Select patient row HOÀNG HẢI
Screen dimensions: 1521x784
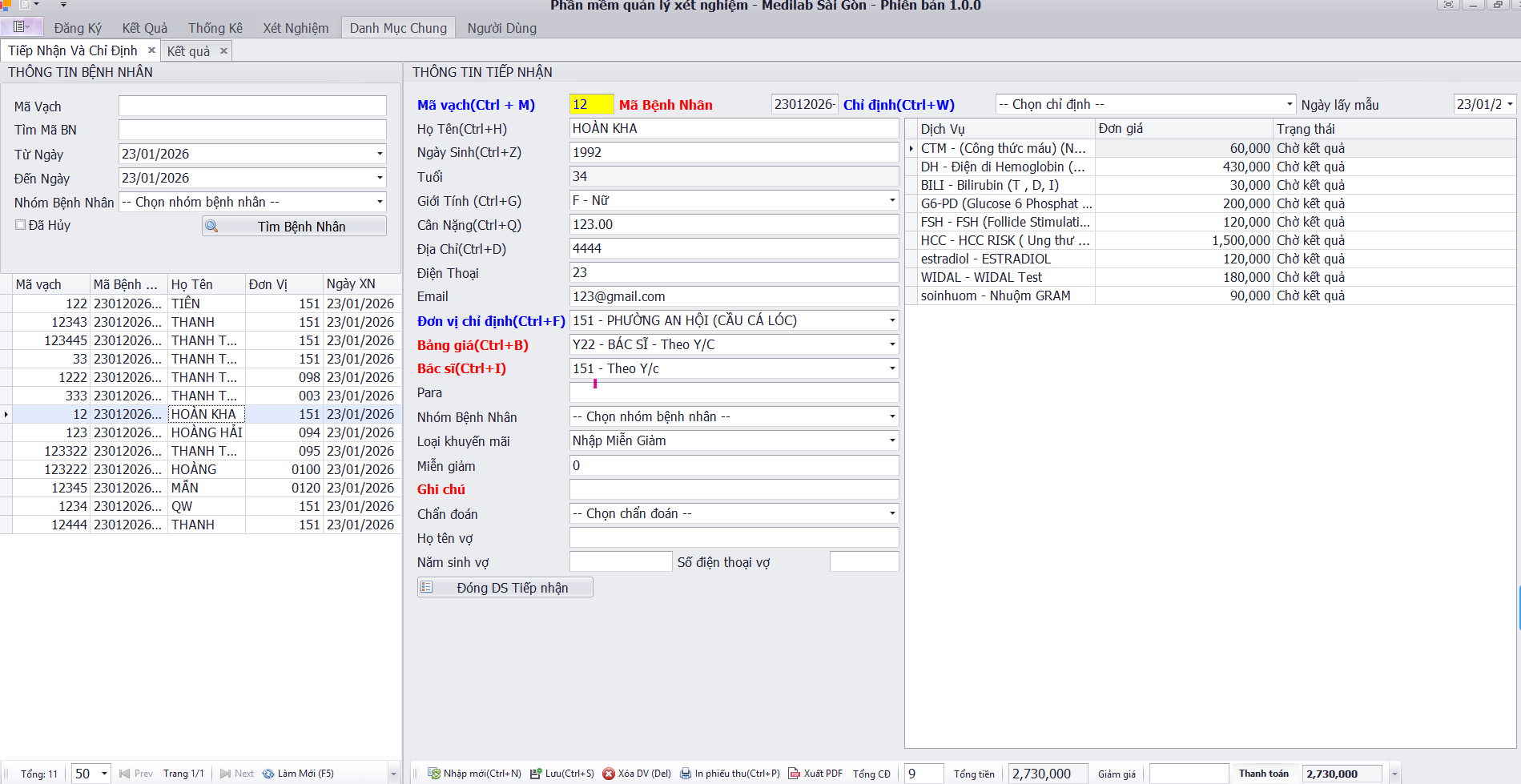[x=207, y=432]
